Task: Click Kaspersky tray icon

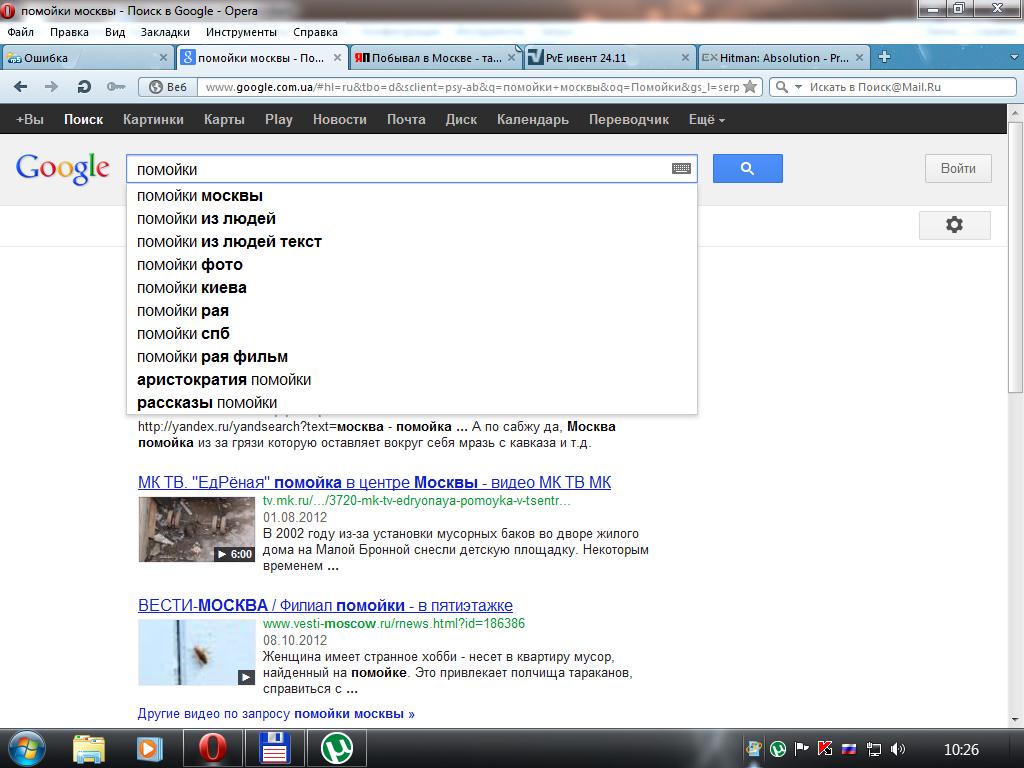Action: coord(825,749)
